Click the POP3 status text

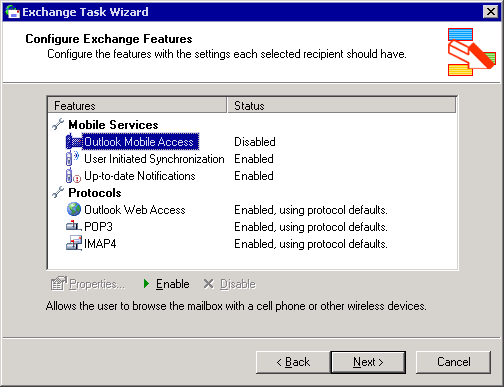click(311, 227)
